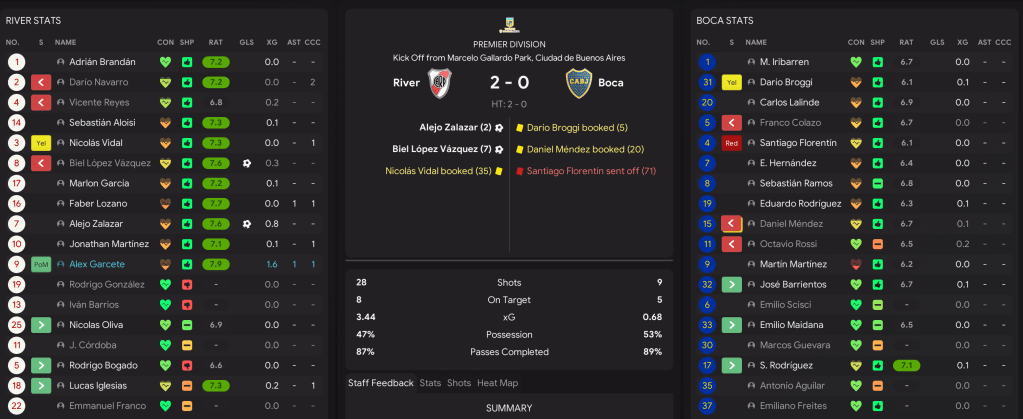Click S. Rodríguez's 7.1 rating pill
Image resolution: width=1023 pixels, height=419 pixels.
coord(907,366)
